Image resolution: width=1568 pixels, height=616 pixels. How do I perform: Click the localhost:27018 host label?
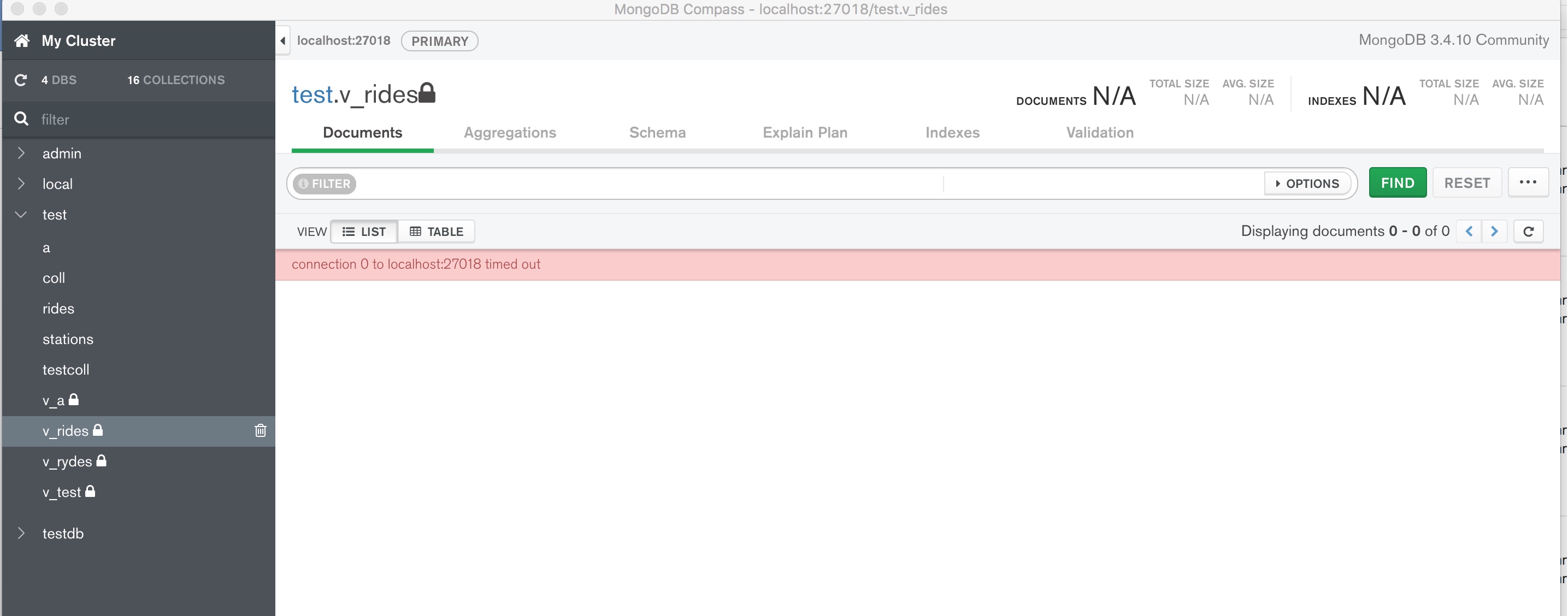(344, 41)
